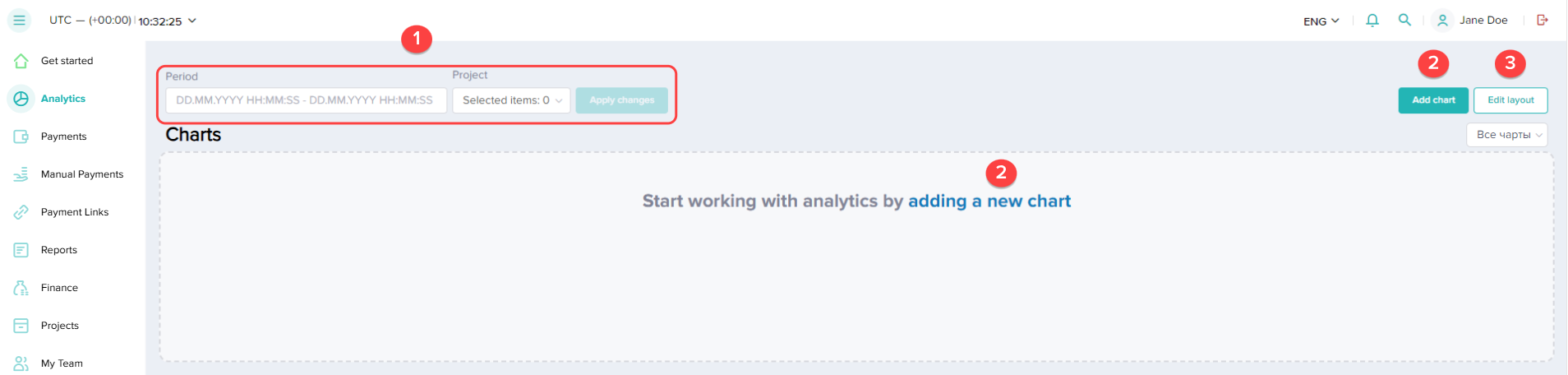Click the Projects icon in sidebar
The image size is (1568, 375).
point(21,326)
